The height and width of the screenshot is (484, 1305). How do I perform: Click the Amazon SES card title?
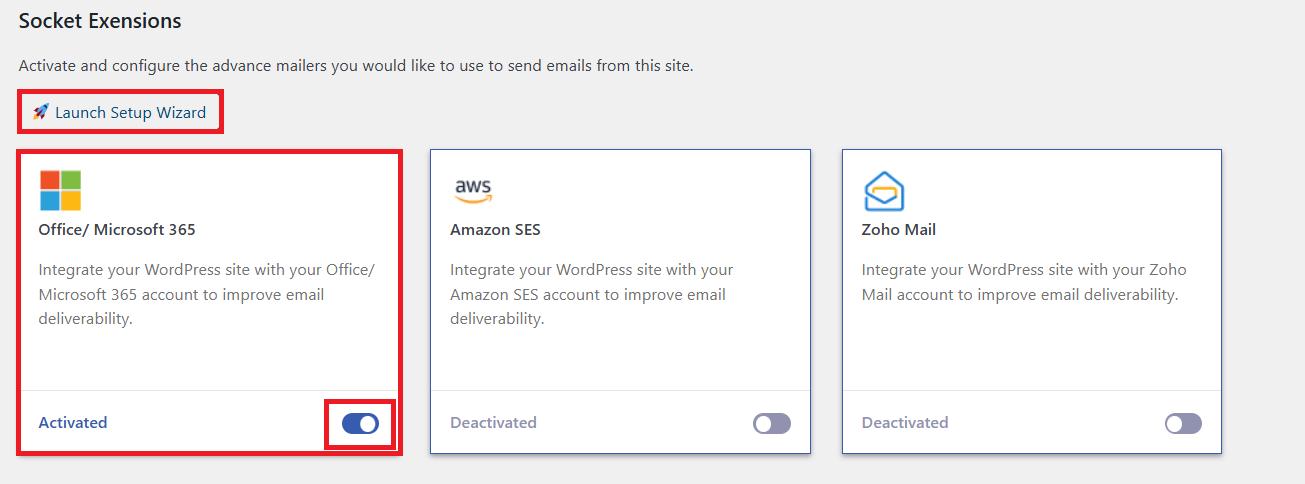pos(495,229)
